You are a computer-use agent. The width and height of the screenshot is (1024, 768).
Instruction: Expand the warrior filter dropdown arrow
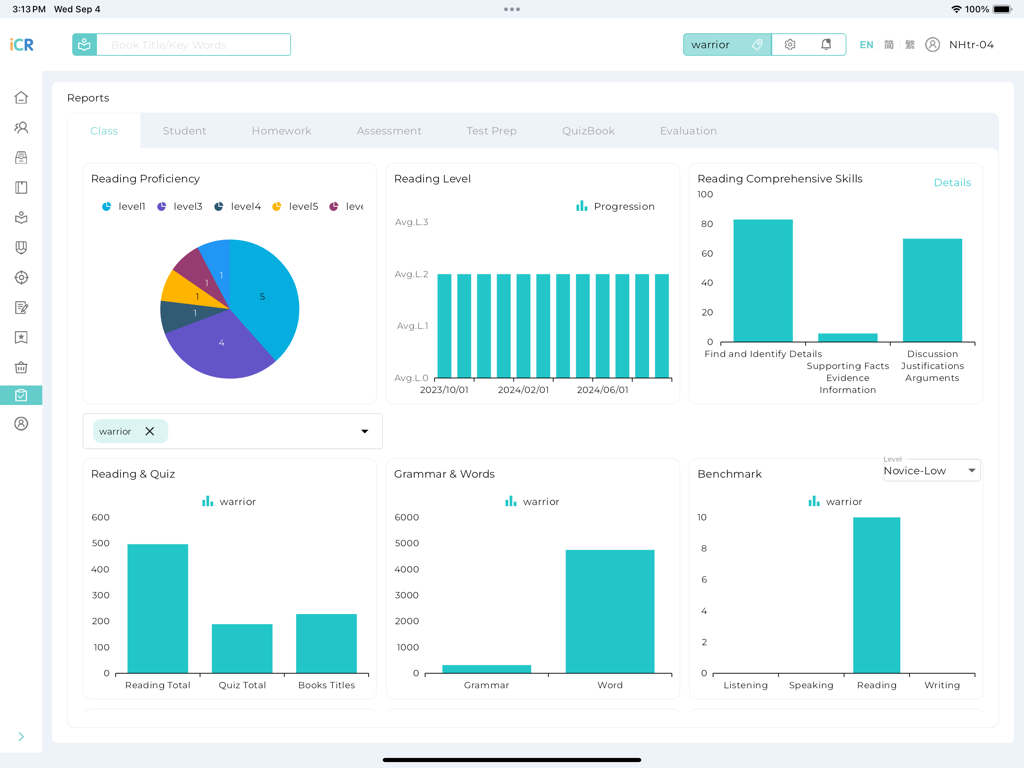tap(364, 431)
